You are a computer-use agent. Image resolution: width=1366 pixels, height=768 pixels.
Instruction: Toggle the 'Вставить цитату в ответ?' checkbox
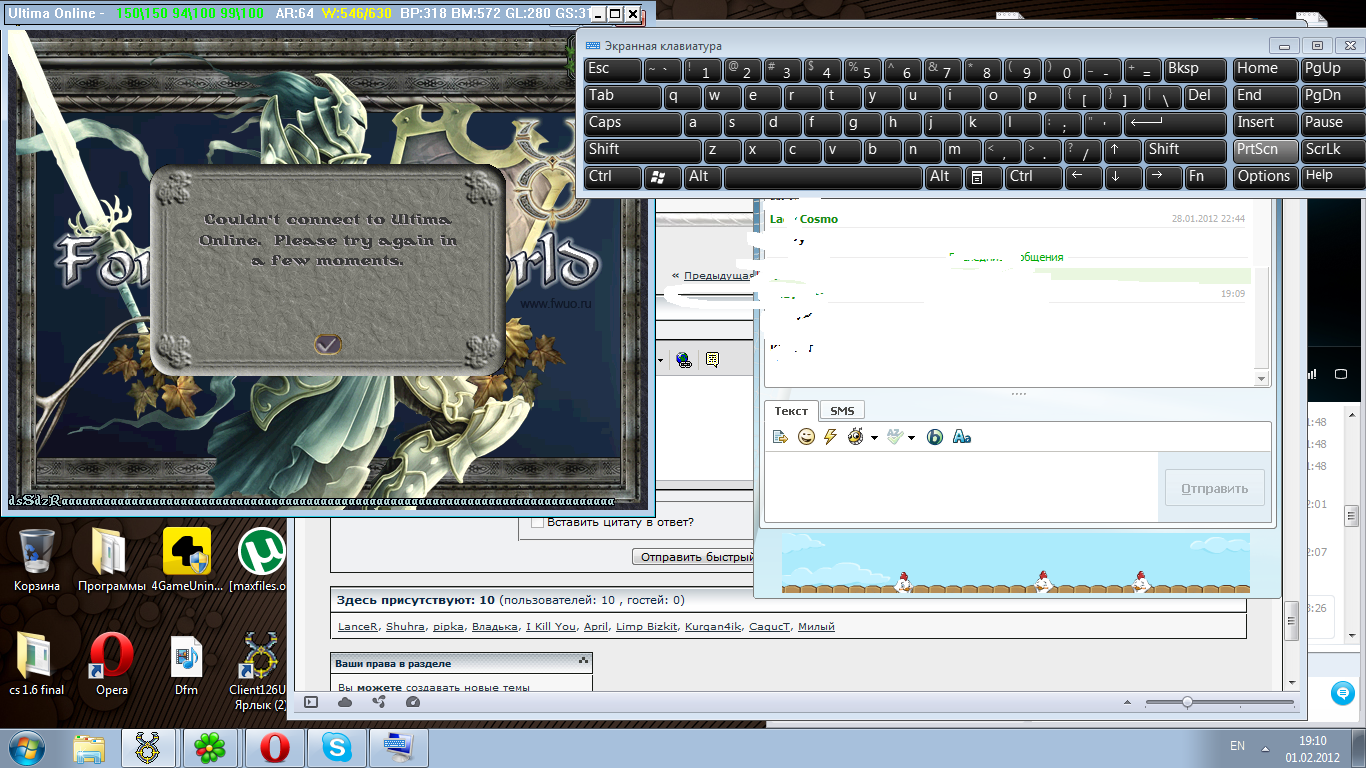pos(537,522)
